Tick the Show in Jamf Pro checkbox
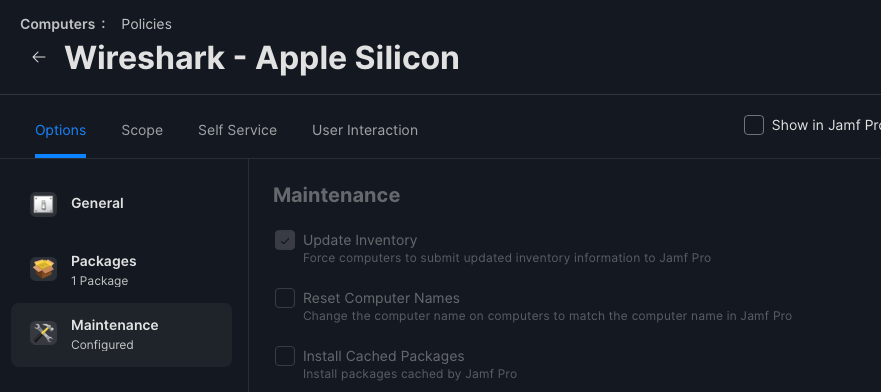 754,125
